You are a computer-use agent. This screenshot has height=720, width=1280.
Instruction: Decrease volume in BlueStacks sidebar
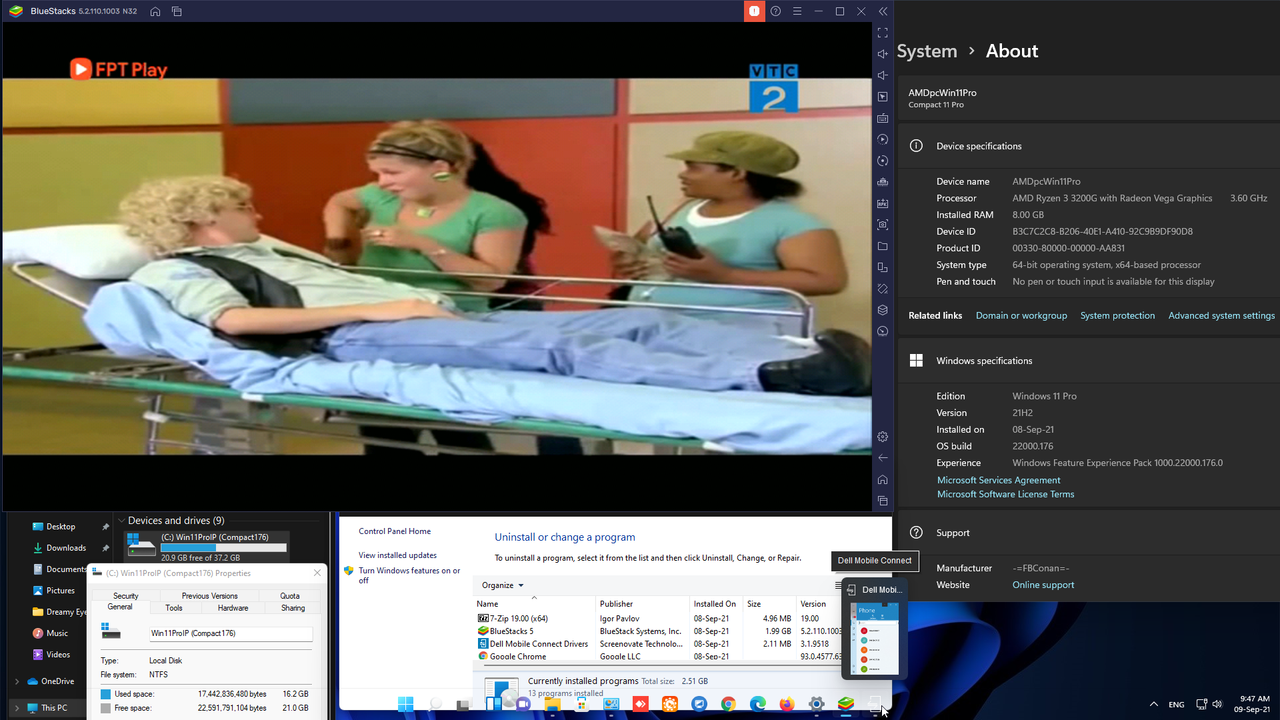pyautogui.click(x=882, y=75)
